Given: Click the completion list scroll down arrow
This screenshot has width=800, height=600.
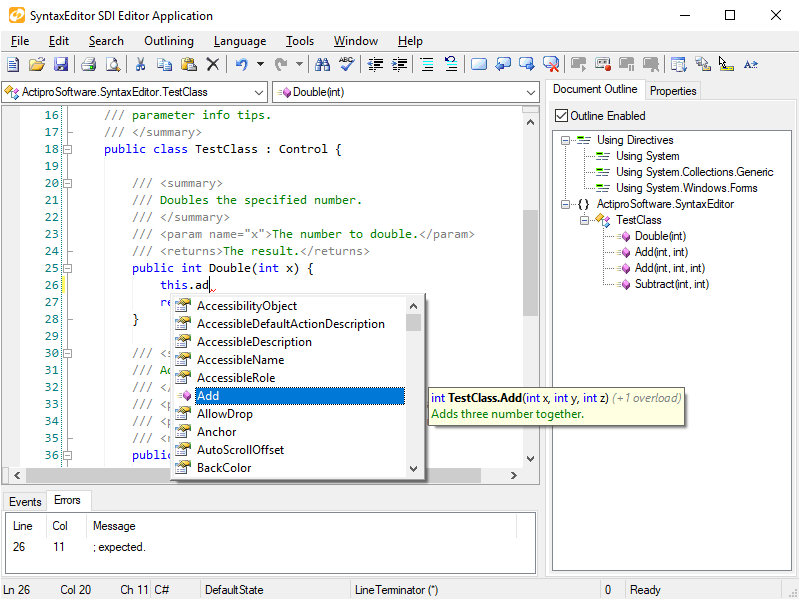Looking at the screenshot, I should tap(413, 468).
